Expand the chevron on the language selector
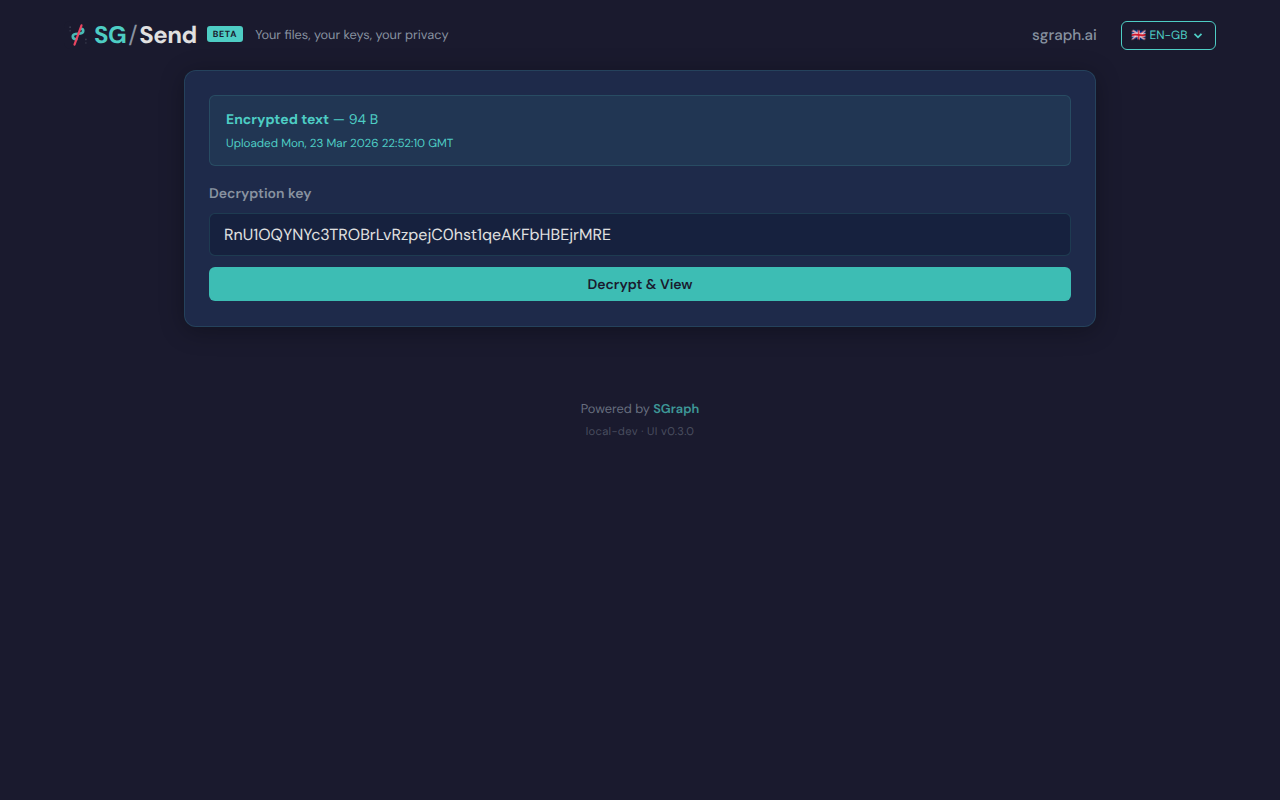Screen dimensions: 1280x800 (1198, 35)
